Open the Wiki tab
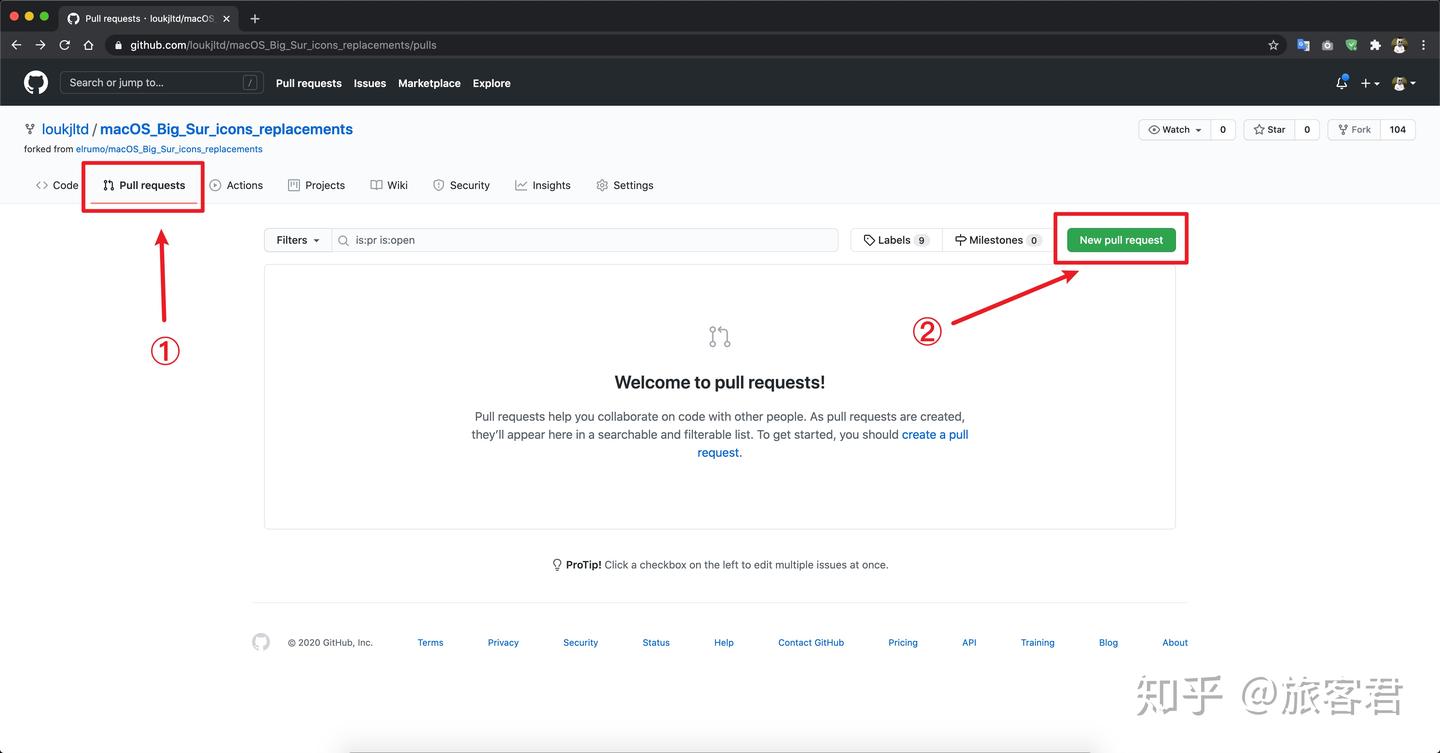The width and height of the screenshot is (1440, 753). (x=389, y=185)
